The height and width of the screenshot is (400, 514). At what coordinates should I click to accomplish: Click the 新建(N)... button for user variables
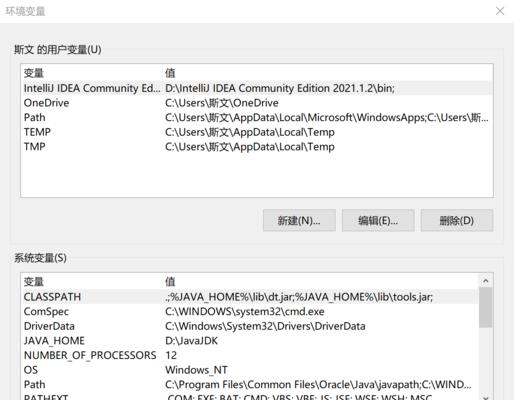tap(299, 220)
